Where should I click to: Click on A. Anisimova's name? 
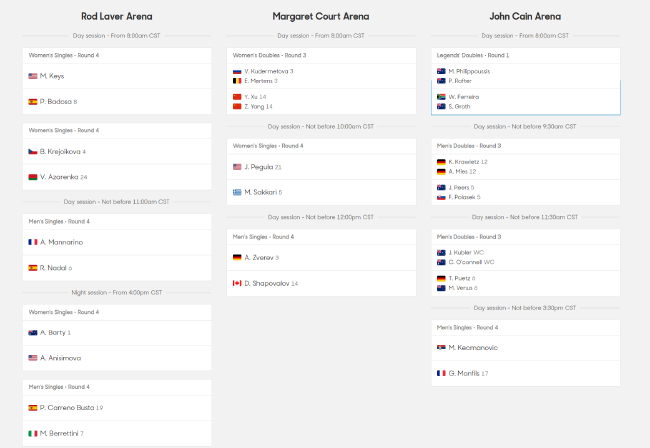63,357
